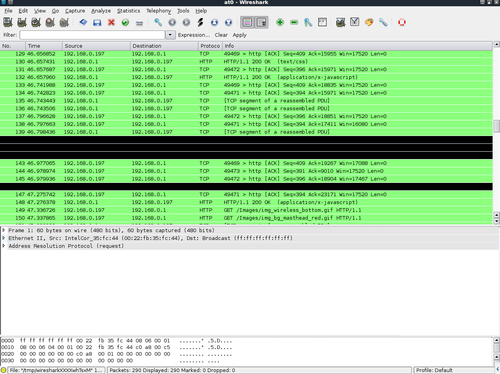Screen dimensions: 500x374
Task: Edit the coloring rules palette
Action: click(x=369, y=22)
